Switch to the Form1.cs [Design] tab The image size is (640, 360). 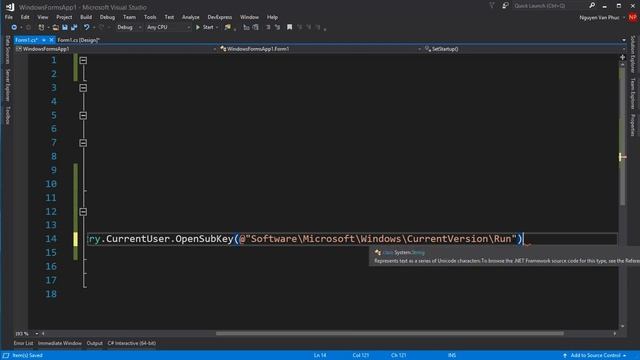(x=78, y=40)
